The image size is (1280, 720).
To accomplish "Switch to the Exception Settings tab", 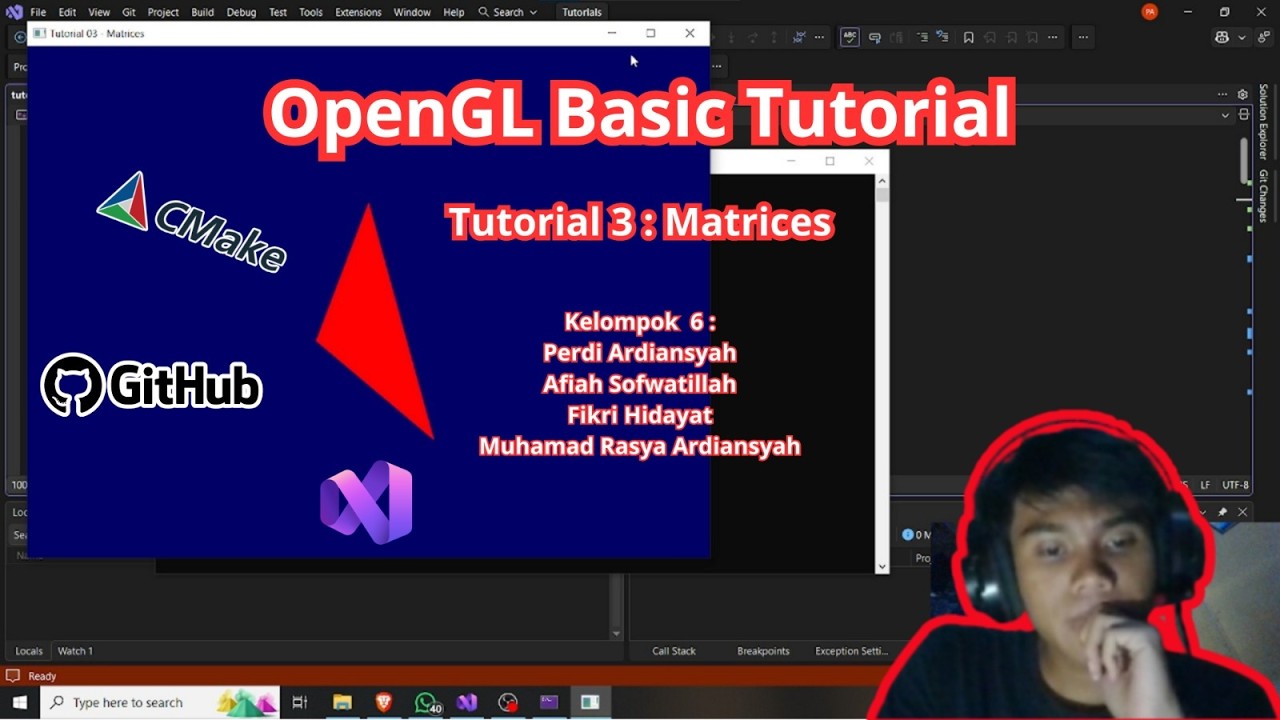I will tap(851, 651).
